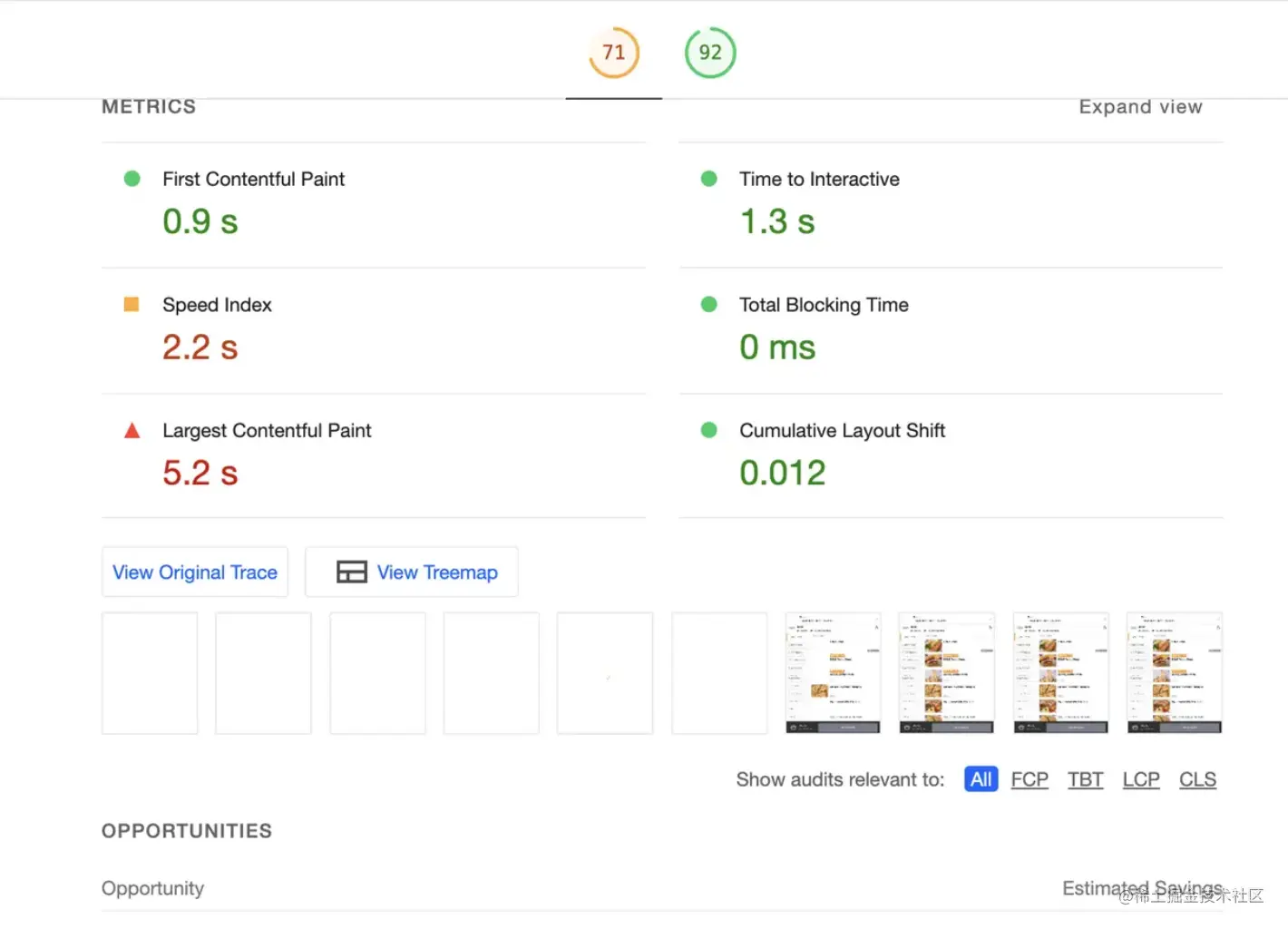Click the green dot beside First Contentful Paint
1288x929 pixels.
132,179
